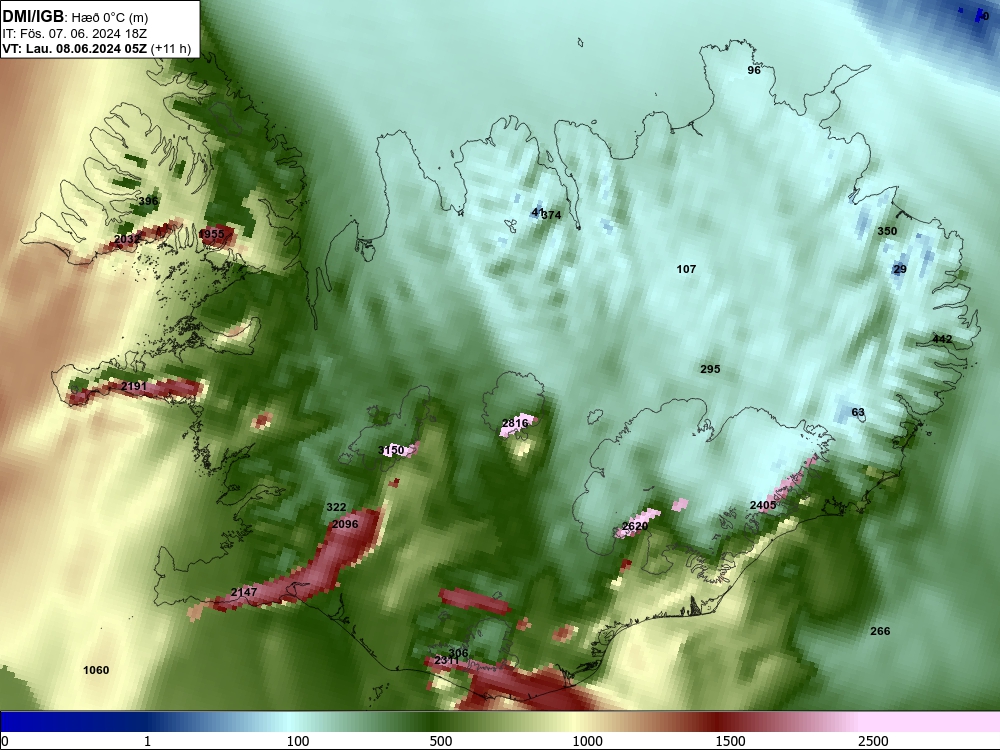Click the 442 value label

942,339
